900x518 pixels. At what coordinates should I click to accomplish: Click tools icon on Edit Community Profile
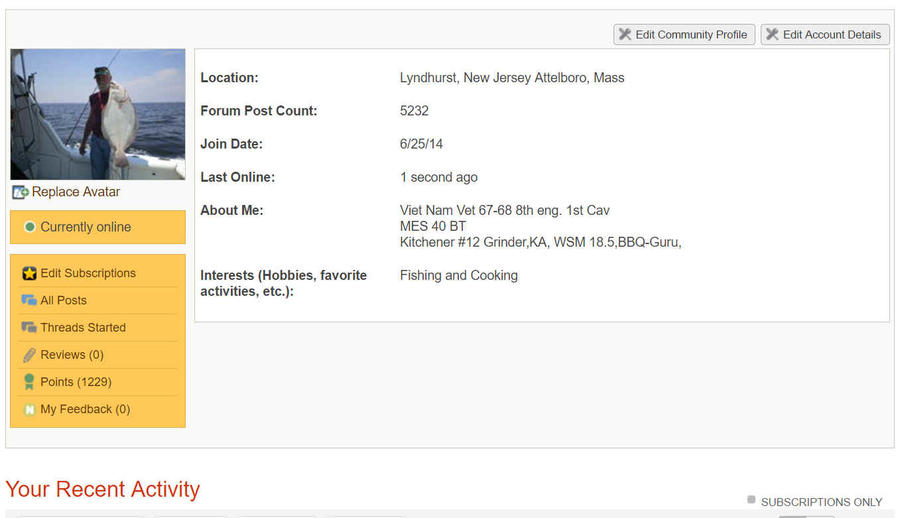[x=625, y=35]
